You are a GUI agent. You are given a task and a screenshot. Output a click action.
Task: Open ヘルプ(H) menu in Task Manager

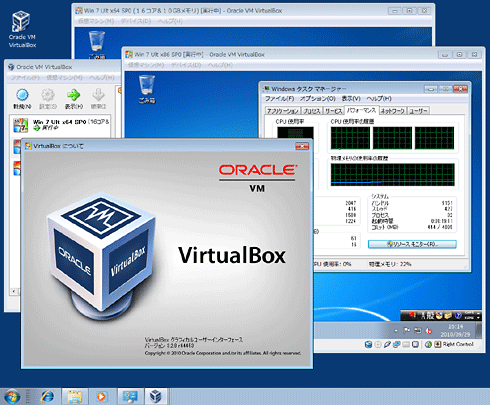click(379, 99)
